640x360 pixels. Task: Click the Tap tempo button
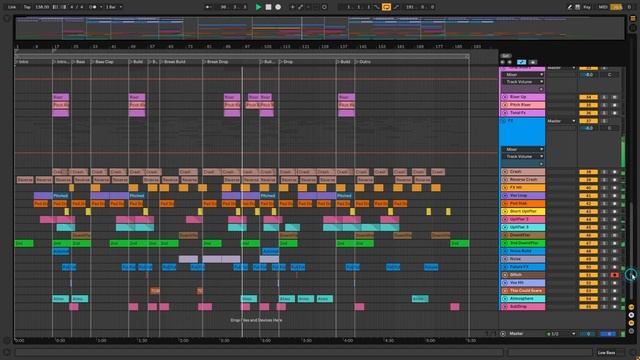click(x=27, y=7)
